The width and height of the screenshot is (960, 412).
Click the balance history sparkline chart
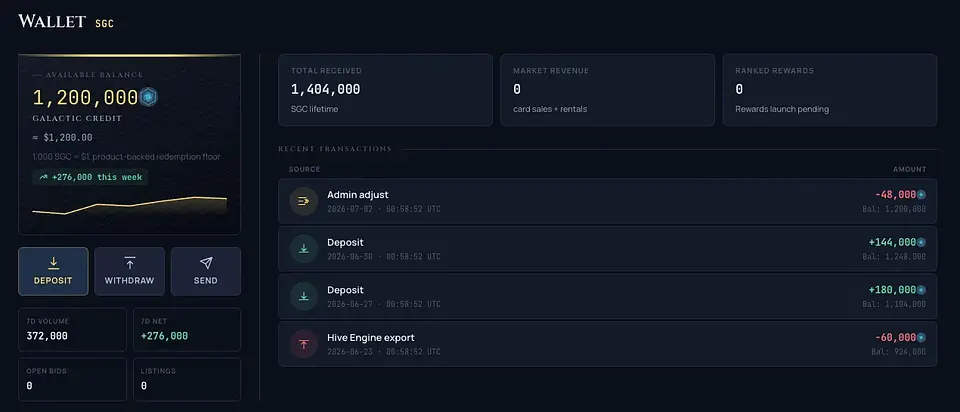[x=130, y=206]
